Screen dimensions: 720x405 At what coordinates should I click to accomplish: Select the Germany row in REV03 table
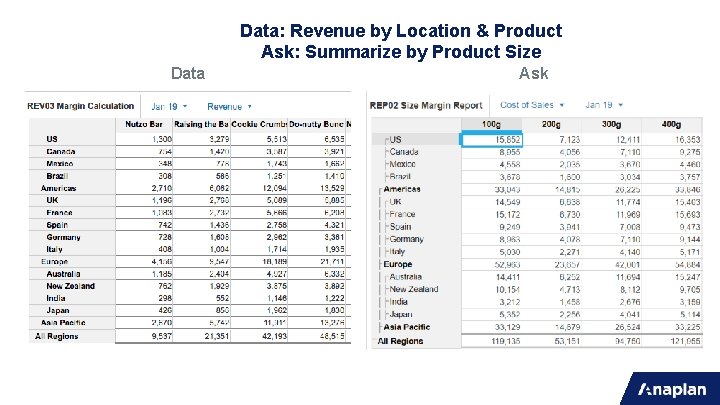(63, 237)
